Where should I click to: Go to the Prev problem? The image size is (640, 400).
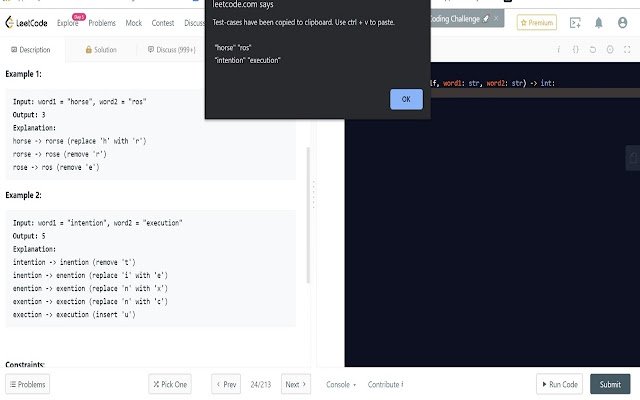[226, 384]
